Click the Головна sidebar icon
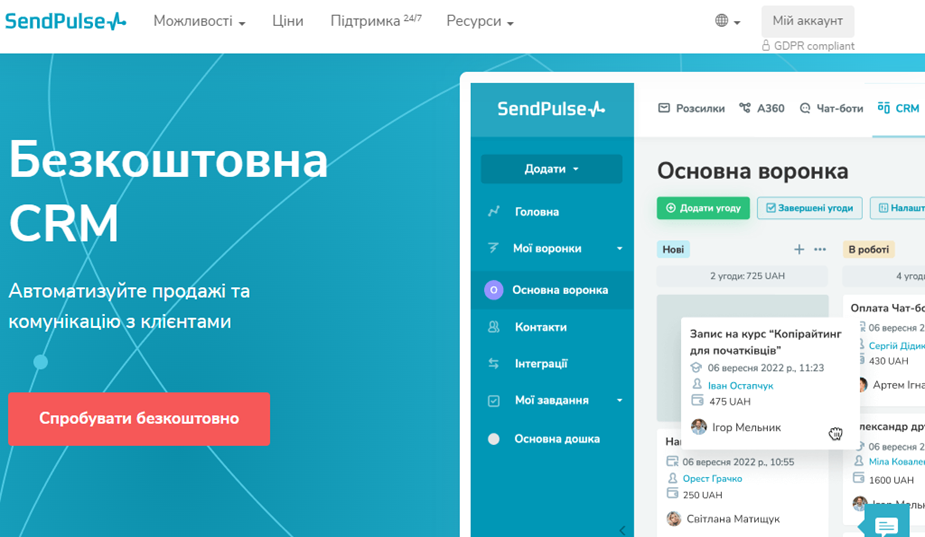The width and height of the screenshot is (925, 537). (x=494, y=212)
